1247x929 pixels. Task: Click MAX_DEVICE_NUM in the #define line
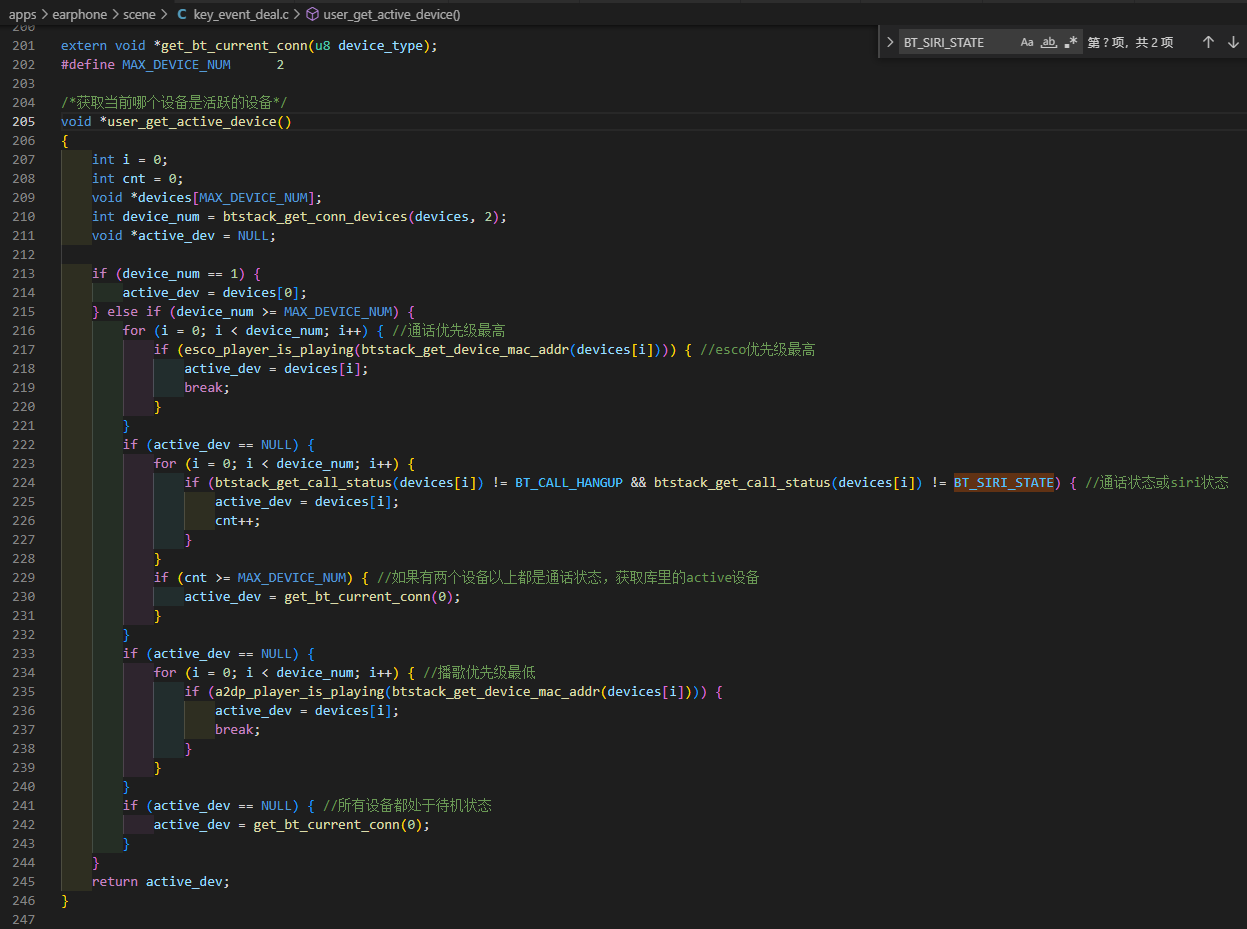point(176,64)
